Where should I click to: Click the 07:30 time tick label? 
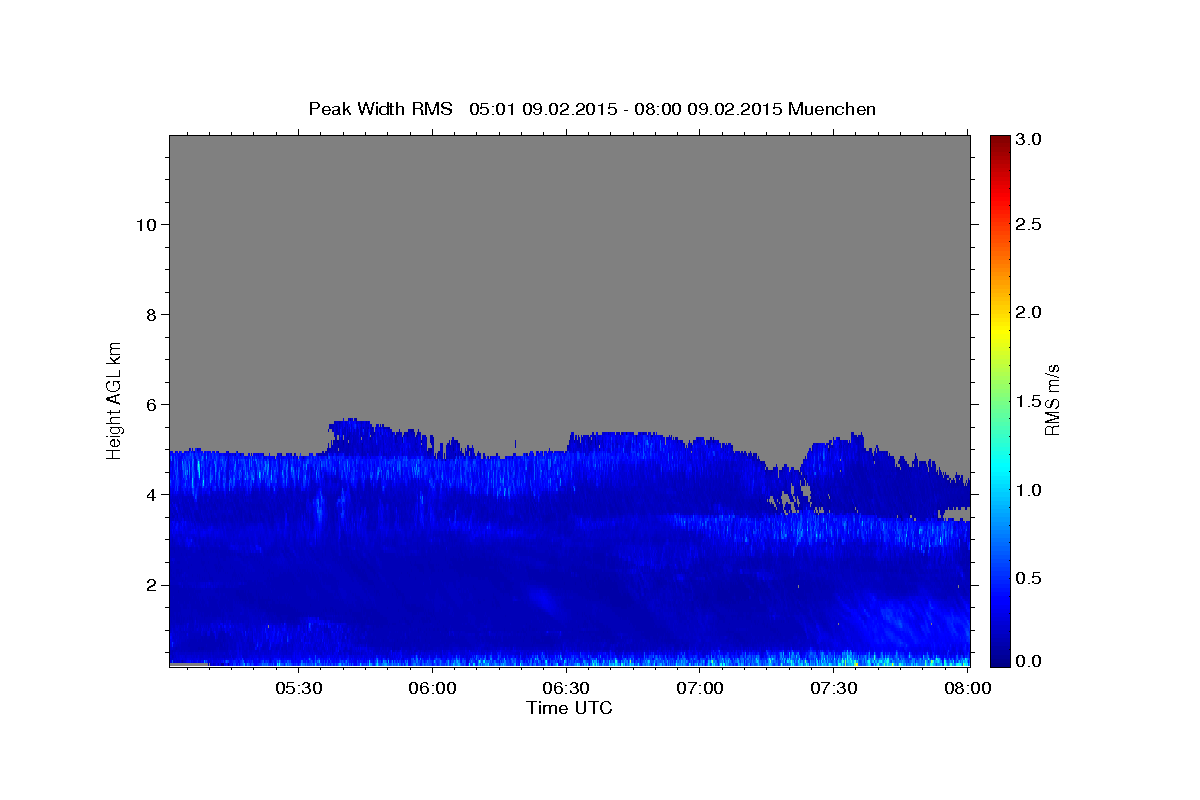point(834,688)
